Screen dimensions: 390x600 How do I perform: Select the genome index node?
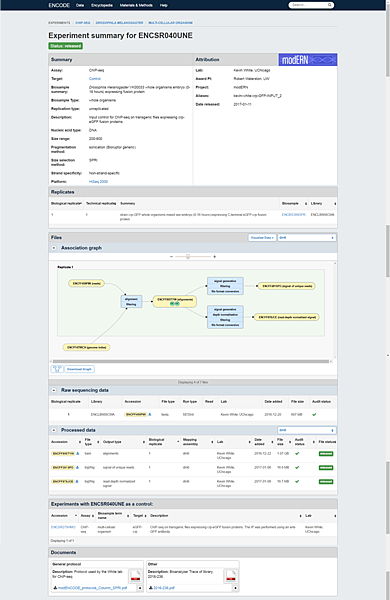[x=86, y=347]
